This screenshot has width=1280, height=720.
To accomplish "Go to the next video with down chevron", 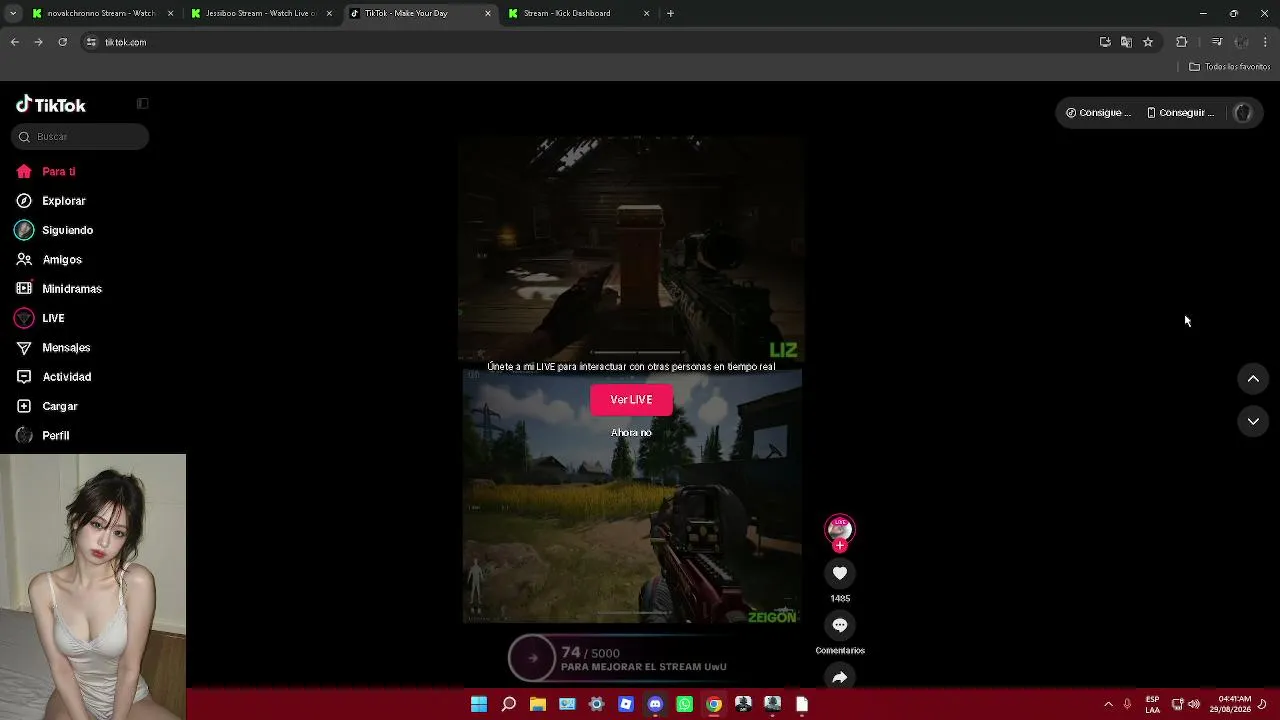I will (x=1253, y=422).
